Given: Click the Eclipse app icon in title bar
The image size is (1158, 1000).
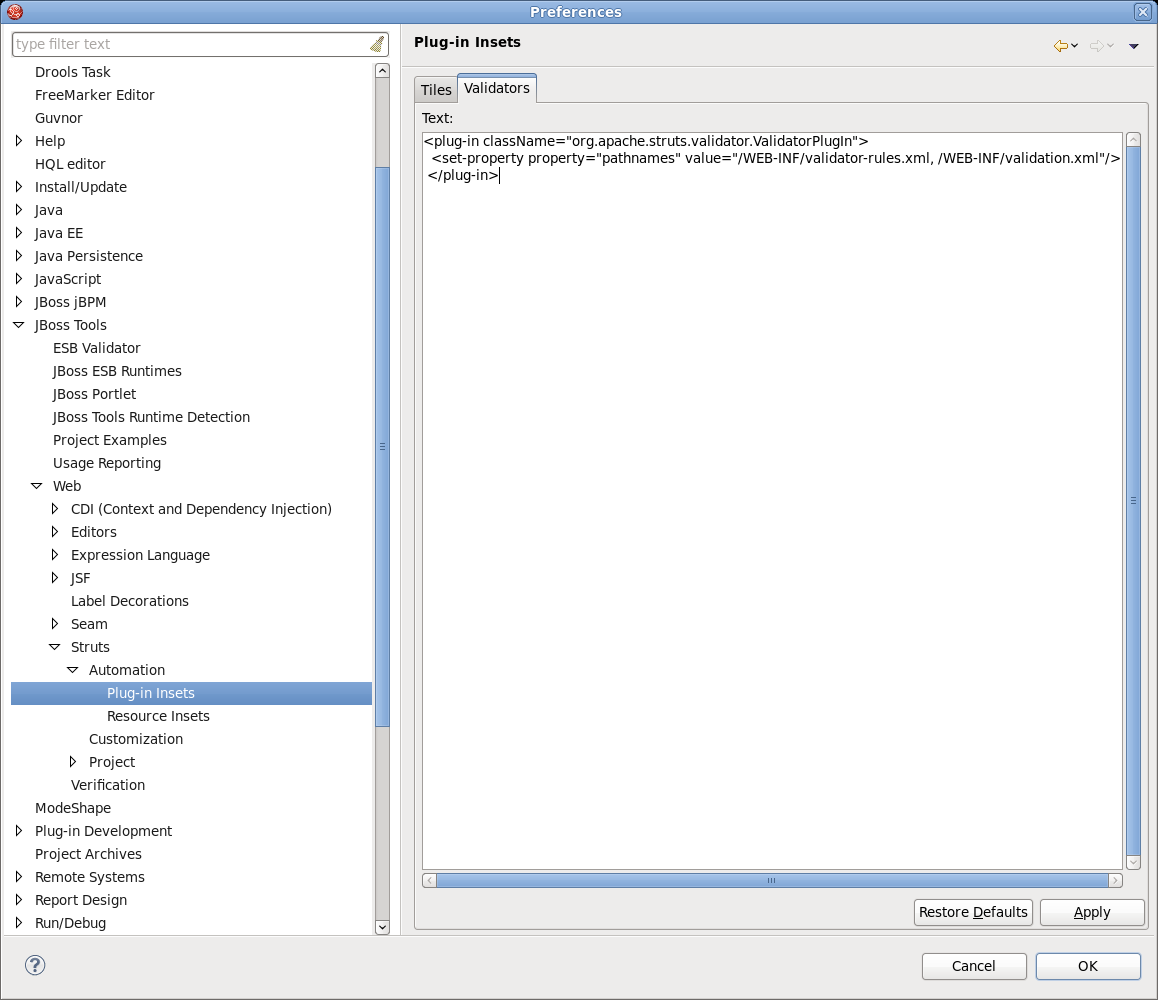Looking at the screenshot, I should point(14,12).
